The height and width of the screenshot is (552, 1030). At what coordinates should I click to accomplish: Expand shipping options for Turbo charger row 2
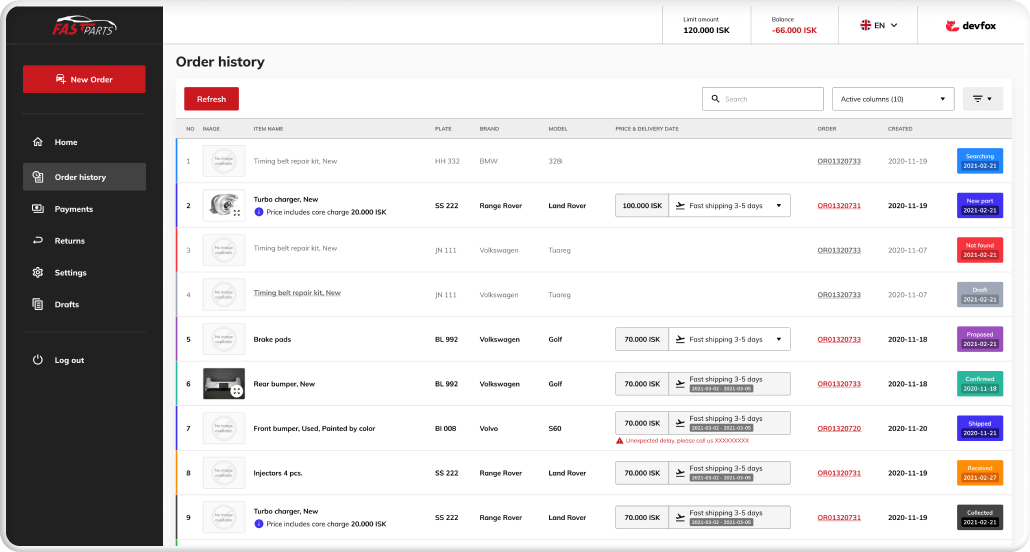[778, 206]
